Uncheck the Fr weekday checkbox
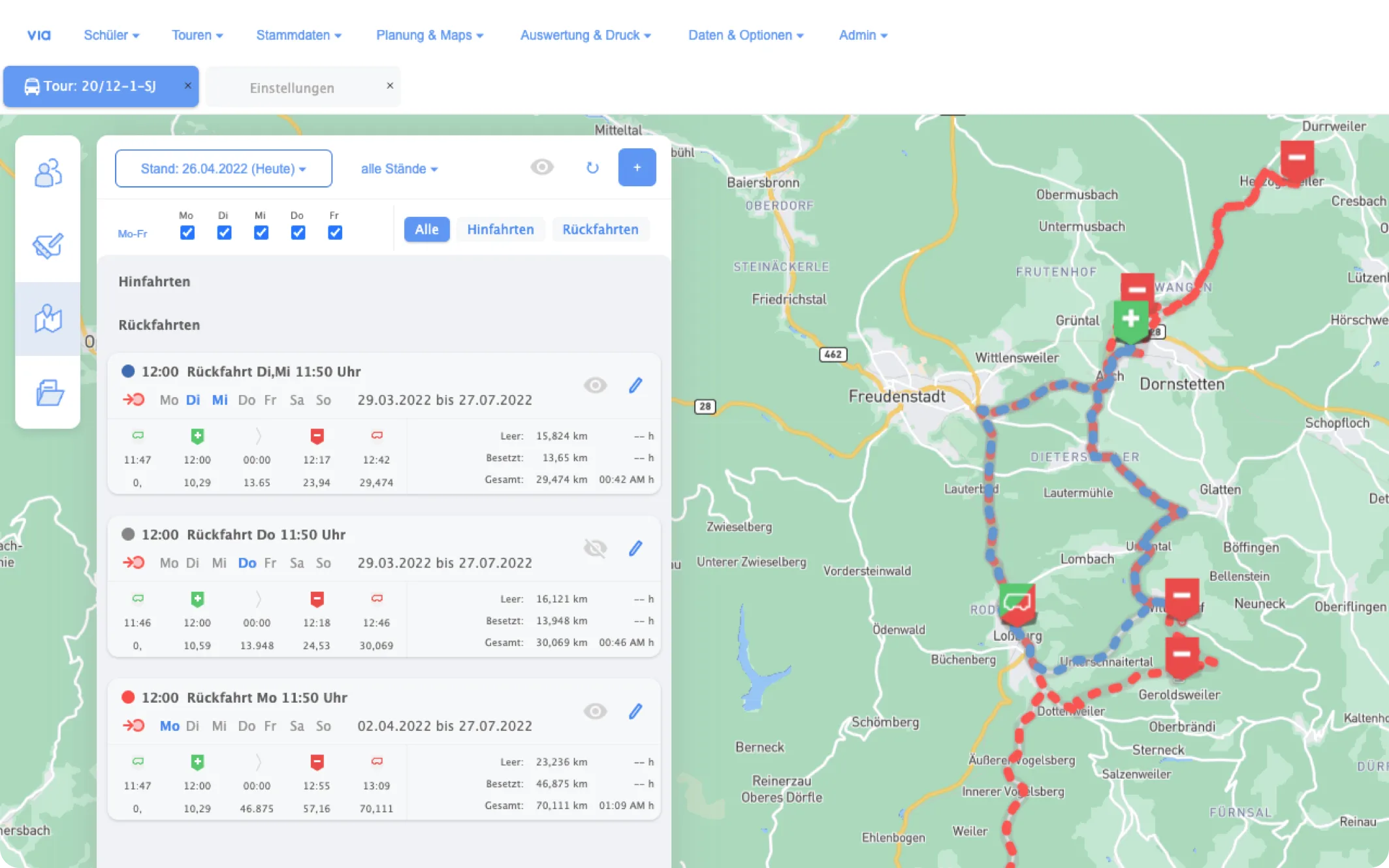Screen dimensions: 1389x868 coord(335,233)
